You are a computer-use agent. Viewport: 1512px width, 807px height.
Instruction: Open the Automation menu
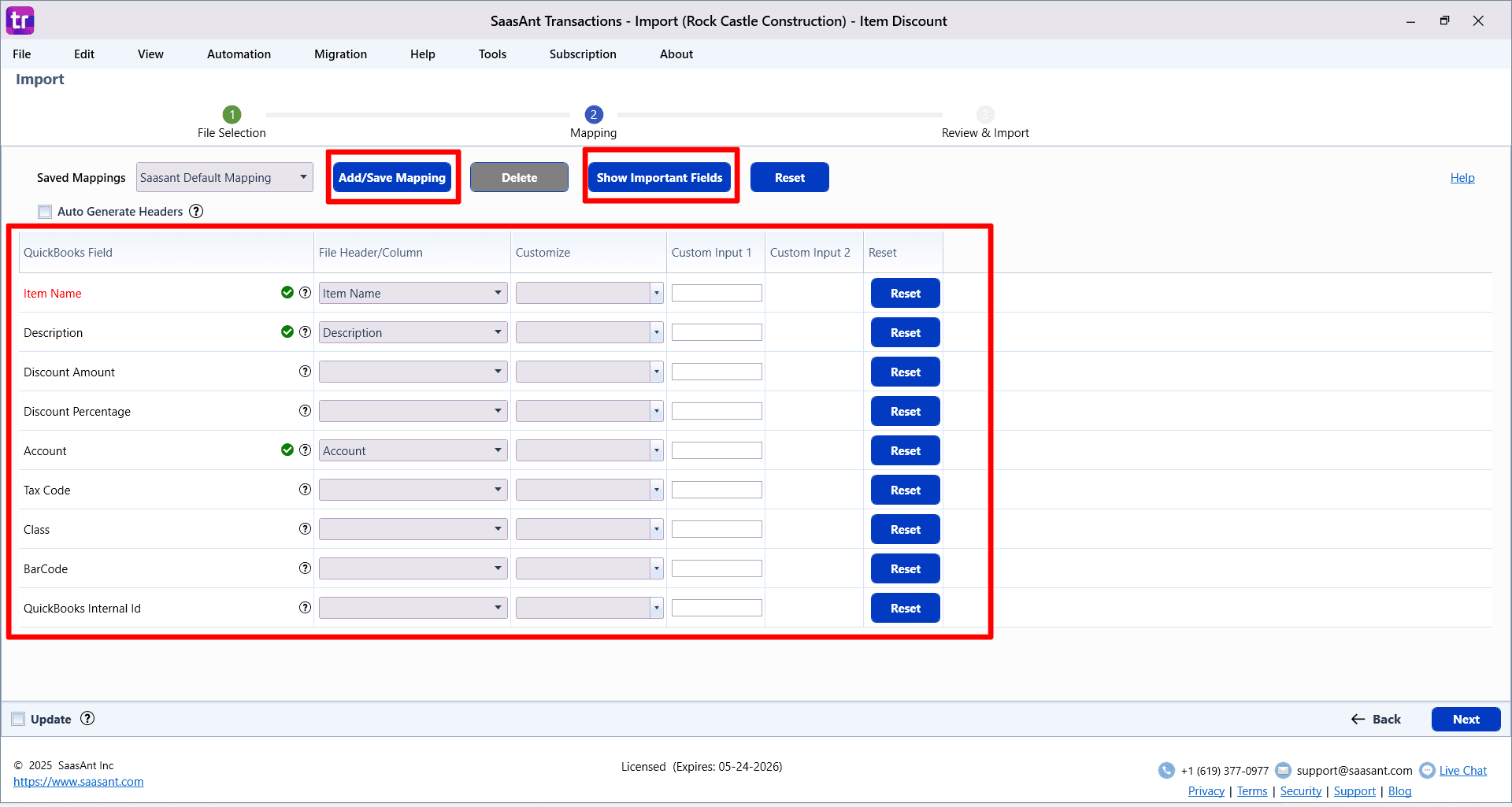click(239, 54)
